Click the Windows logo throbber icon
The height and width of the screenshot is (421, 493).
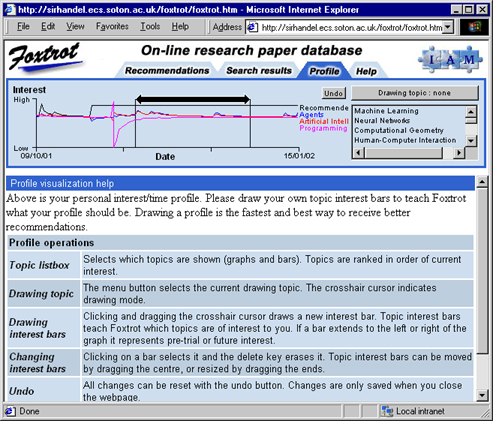[474, 27]
